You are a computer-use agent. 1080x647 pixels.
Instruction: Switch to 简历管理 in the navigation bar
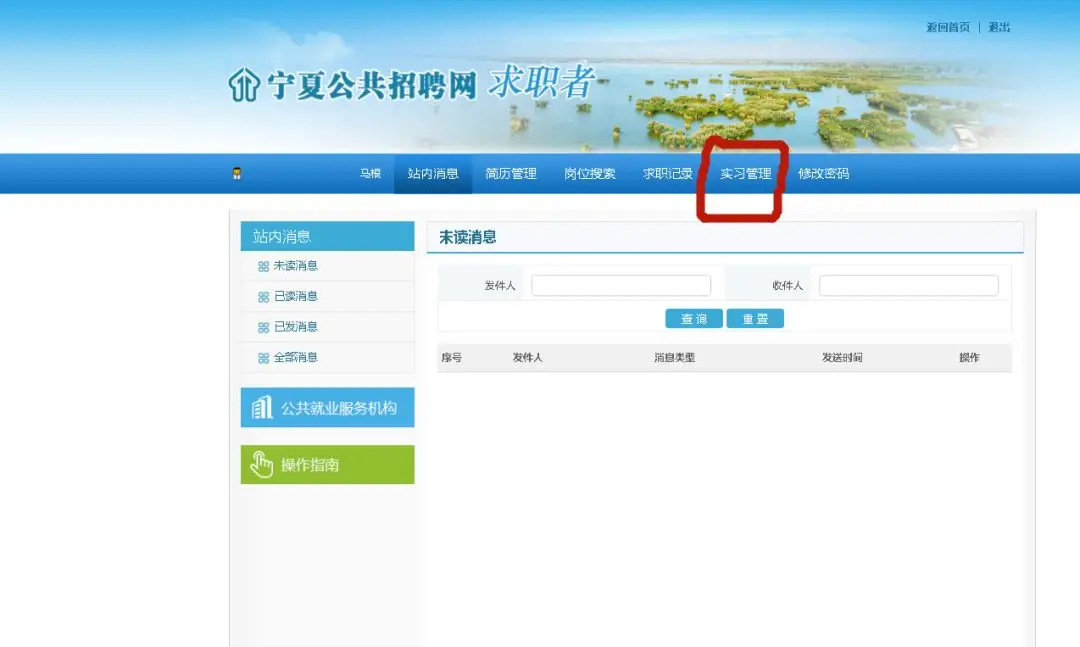[511, 174]
